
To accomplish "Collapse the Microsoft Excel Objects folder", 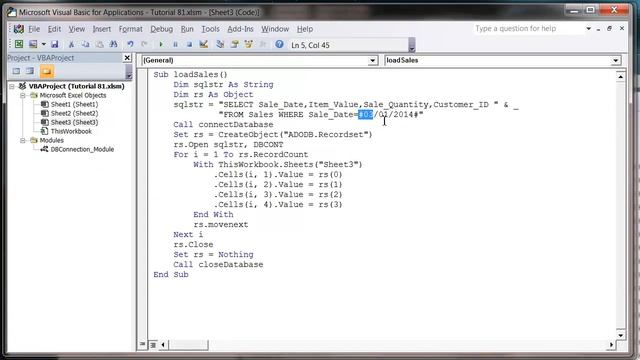I will point(23,95).
